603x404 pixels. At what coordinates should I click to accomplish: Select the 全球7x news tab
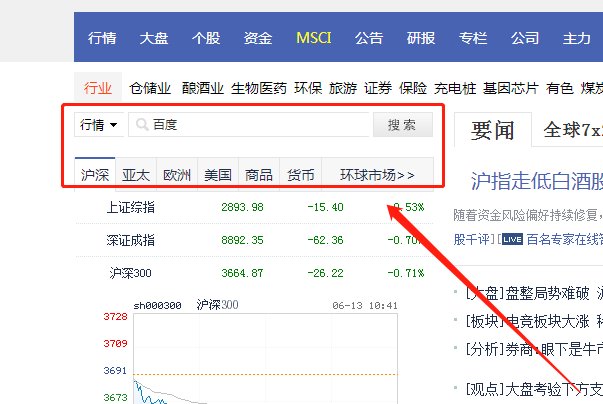pos(572,130)
